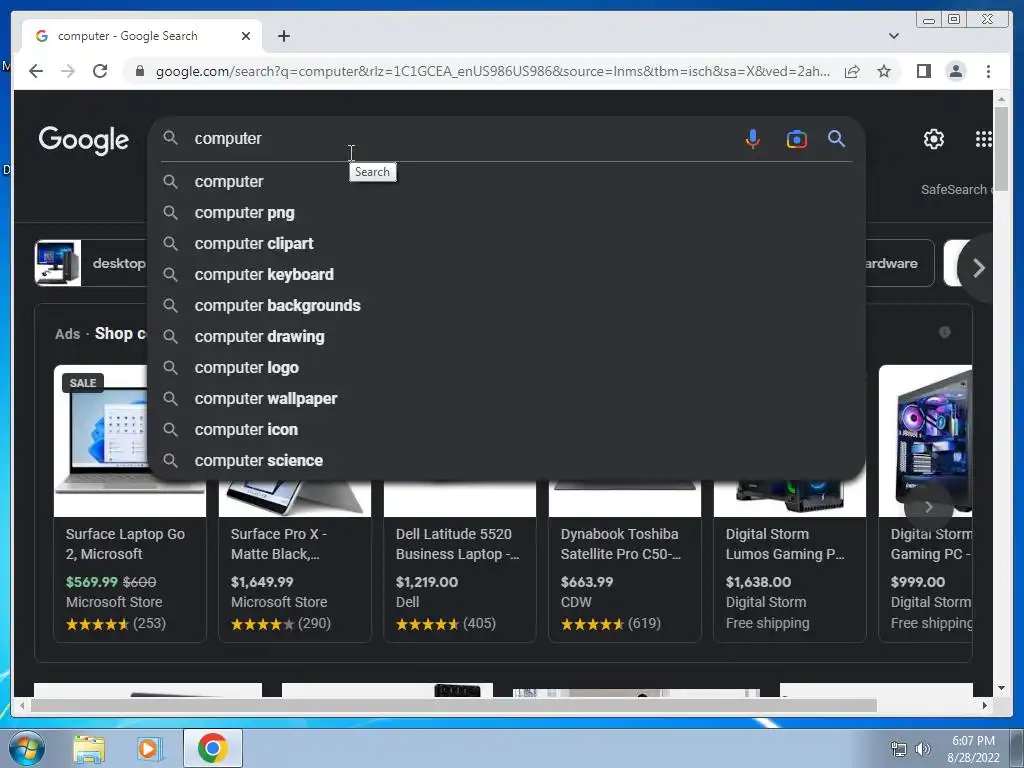The image size is (1024, 768).
Task: Open the desktop filter chip
Action: coord(91,263)
